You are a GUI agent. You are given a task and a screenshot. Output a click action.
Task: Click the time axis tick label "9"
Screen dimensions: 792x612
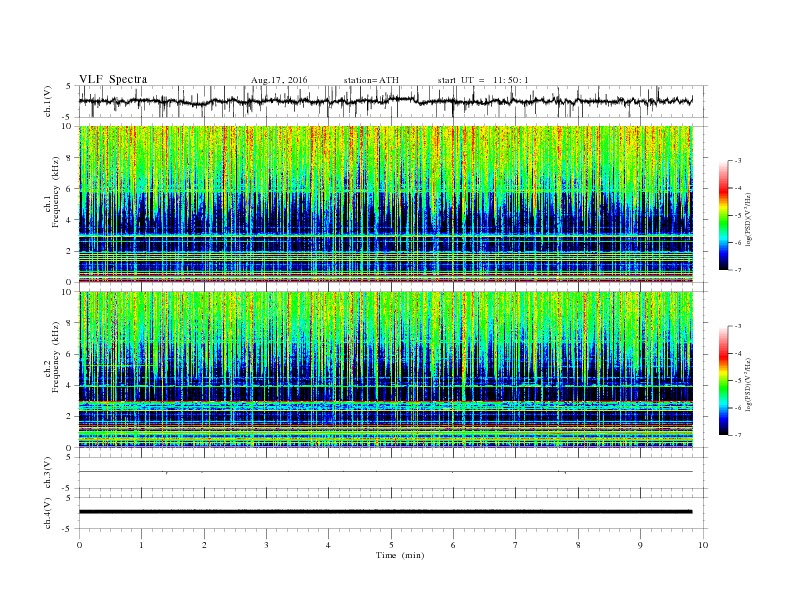640,545
